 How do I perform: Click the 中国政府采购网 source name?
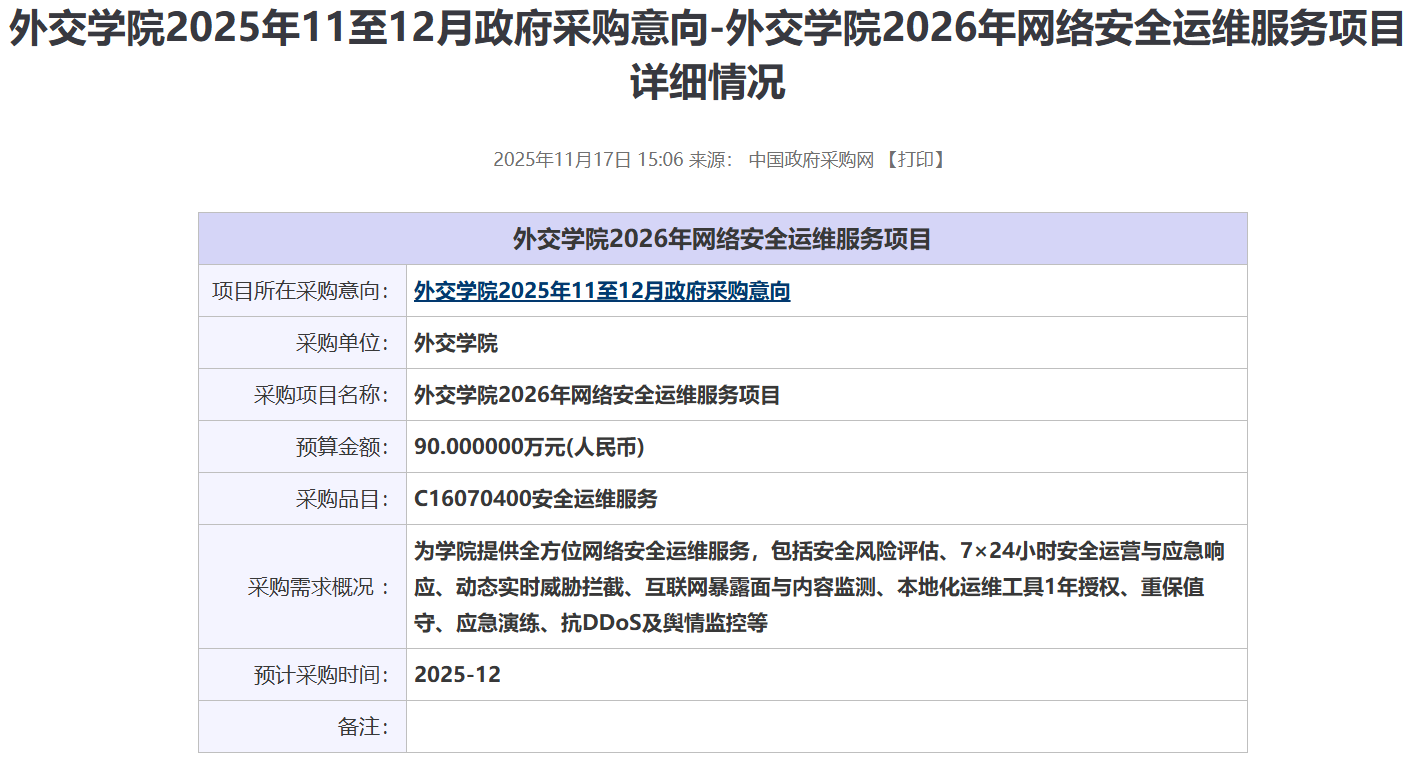(811, 160)
